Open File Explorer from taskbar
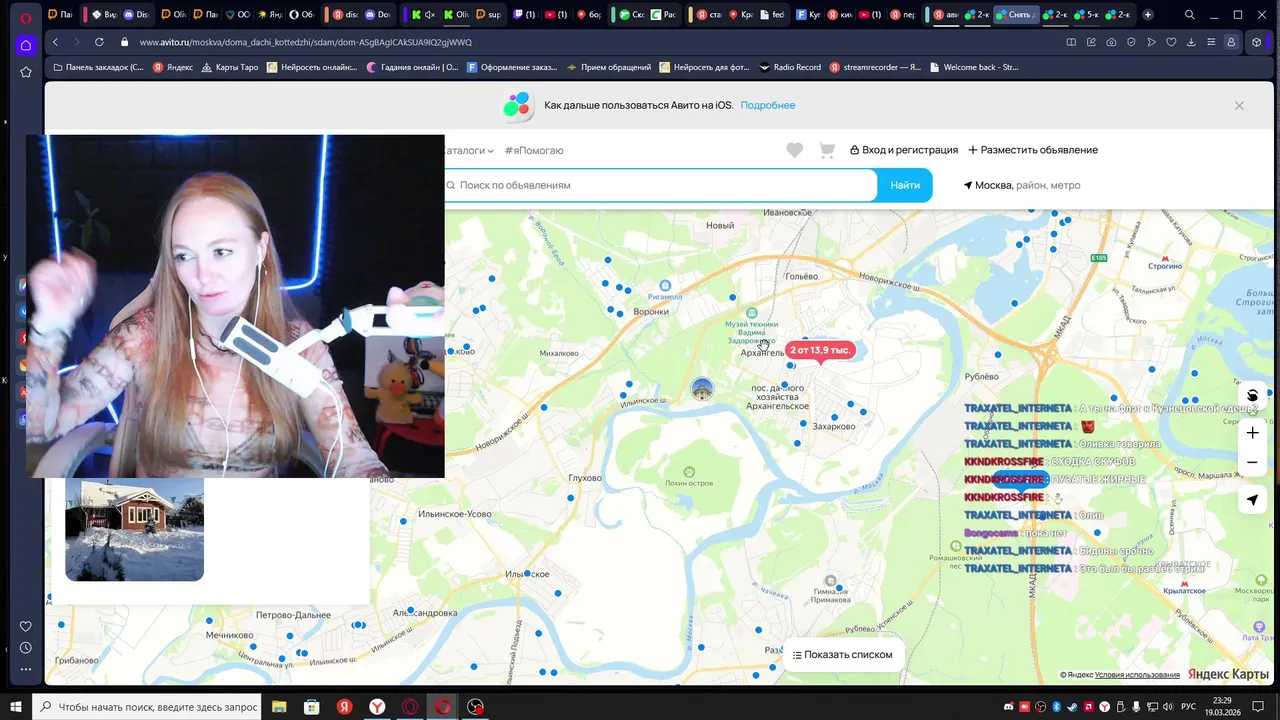 [x=280, y=706]
